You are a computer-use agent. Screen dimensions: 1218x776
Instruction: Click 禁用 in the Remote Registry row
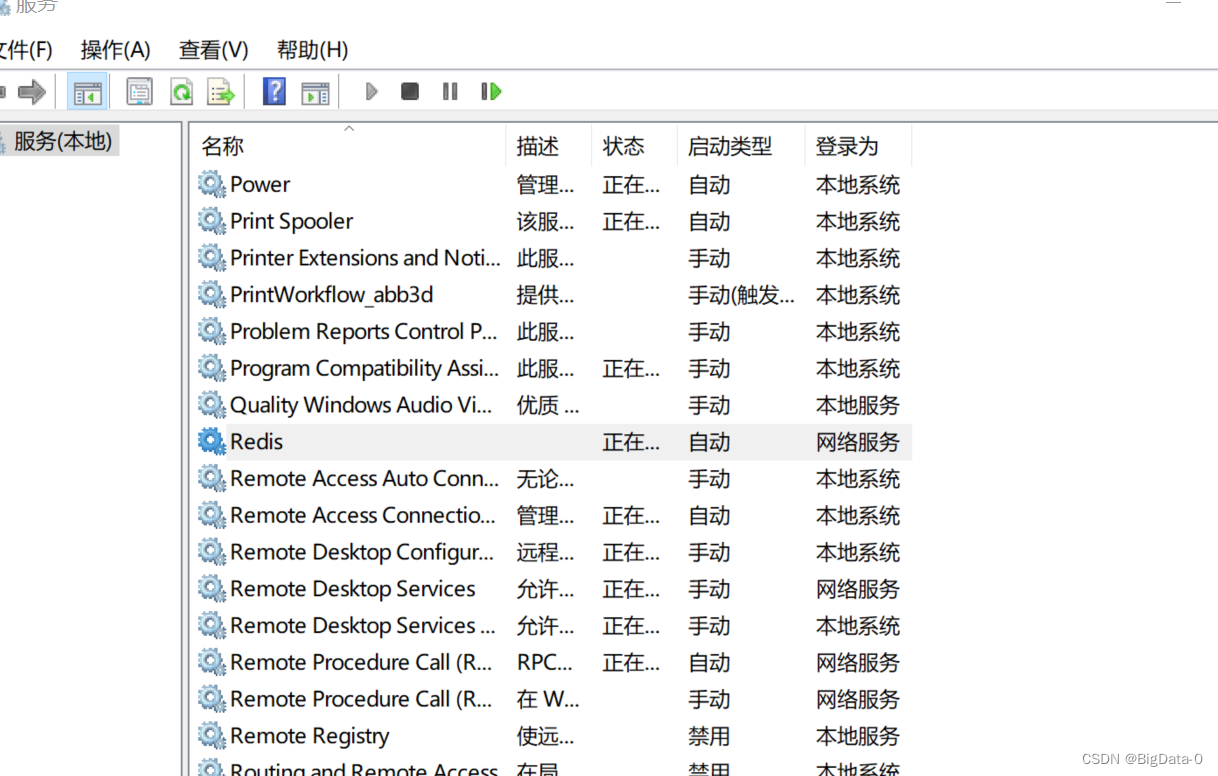[x=709, y=736]
